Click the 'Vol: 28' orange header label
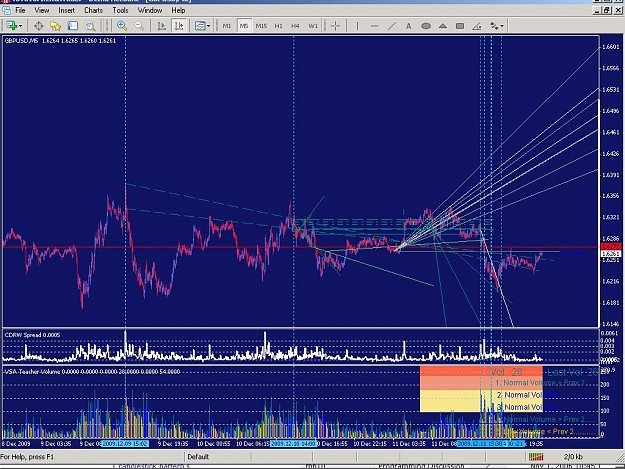This screenshot has width=625, height=469. [x=506, y=372]
